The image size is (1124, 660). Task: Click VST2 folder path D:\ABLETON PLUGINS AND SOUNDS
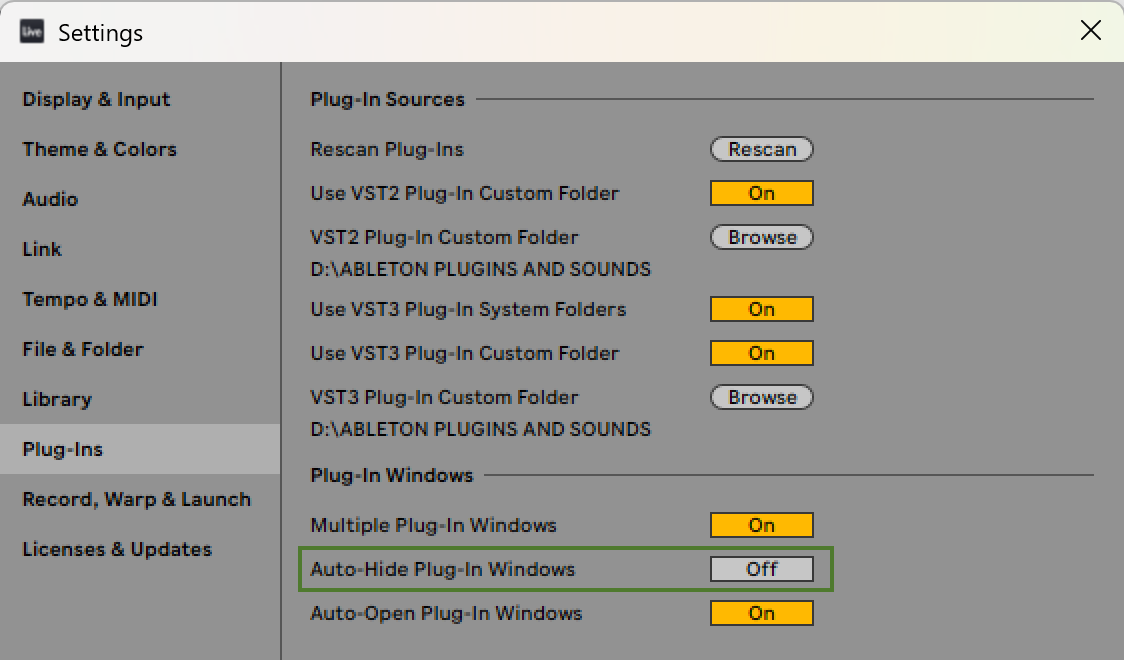tap(480, 269)
